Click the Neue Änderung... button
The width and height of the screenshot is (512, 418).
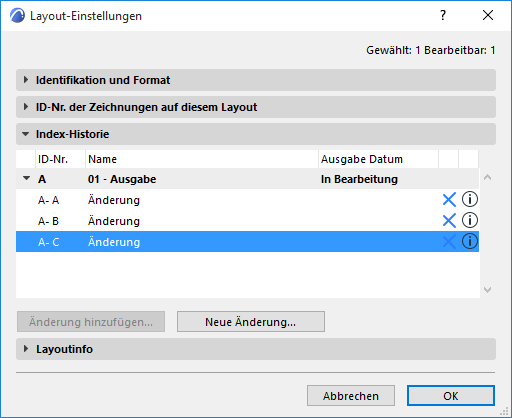[x=251, y=322]
